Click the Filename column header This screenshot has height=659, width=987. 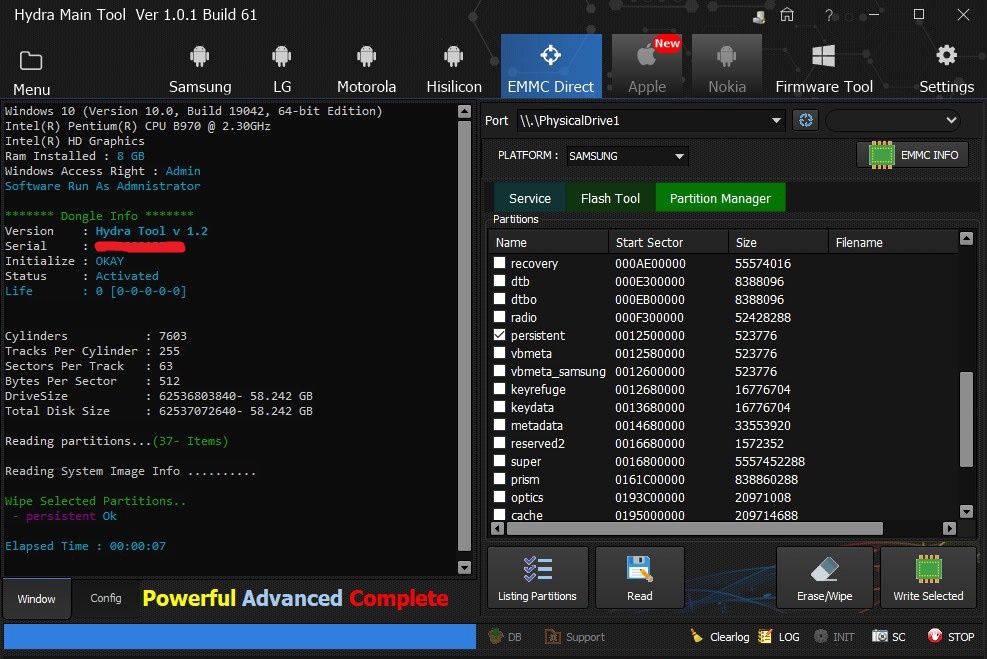point(893,242)
